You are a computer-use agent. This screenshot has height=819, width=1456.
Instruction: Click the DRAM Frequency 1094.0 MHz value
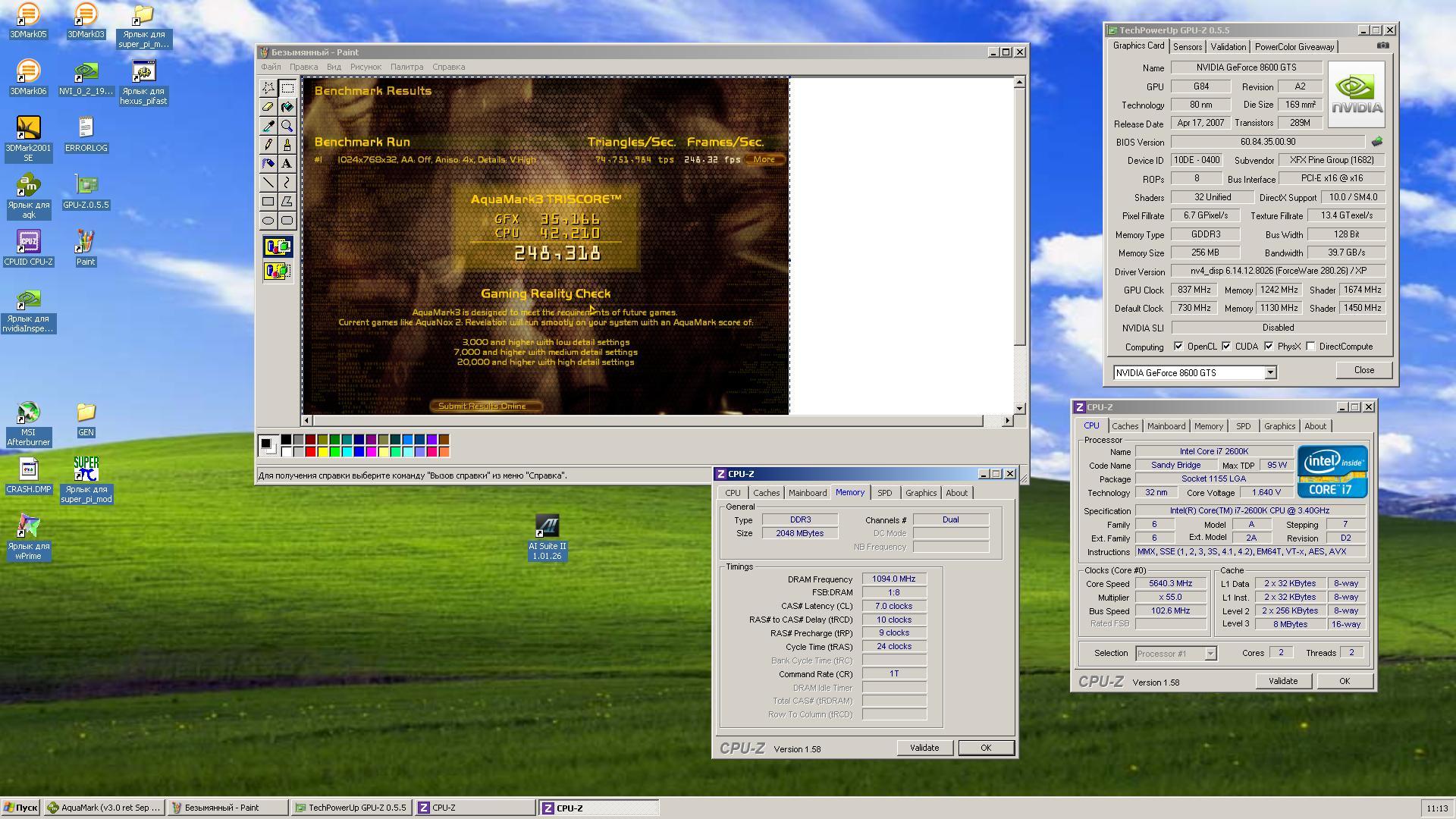(893, 579)
